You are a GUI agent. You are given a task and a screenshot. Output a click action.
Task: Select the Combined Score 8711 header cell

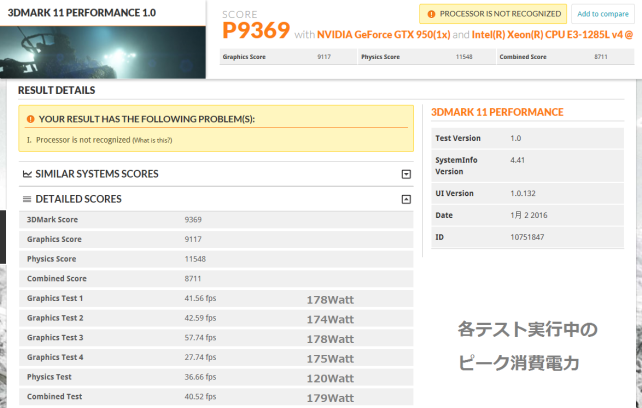click(566, 57)
